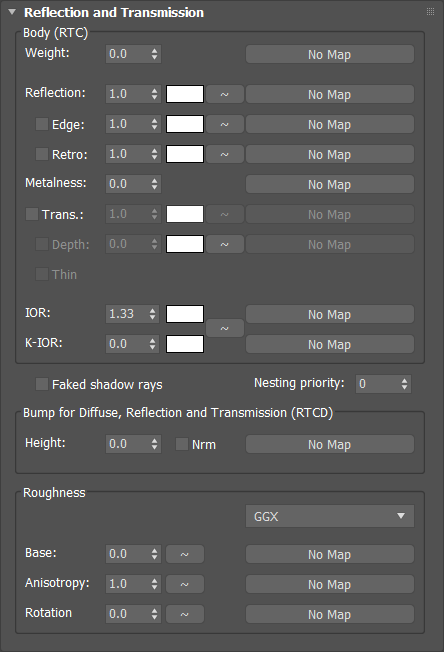444x652 pixels.
Task: Click the tilde button next to Anisotropy
Action: point(185,584)
